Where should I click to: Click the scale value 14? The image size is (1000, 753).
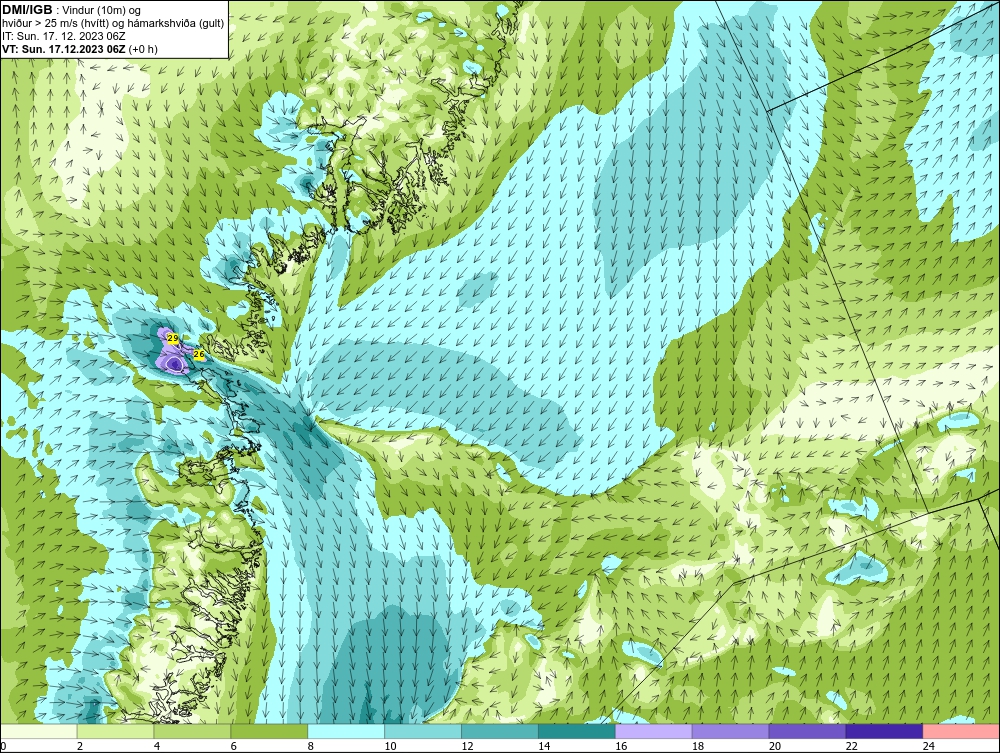point(544,746)
